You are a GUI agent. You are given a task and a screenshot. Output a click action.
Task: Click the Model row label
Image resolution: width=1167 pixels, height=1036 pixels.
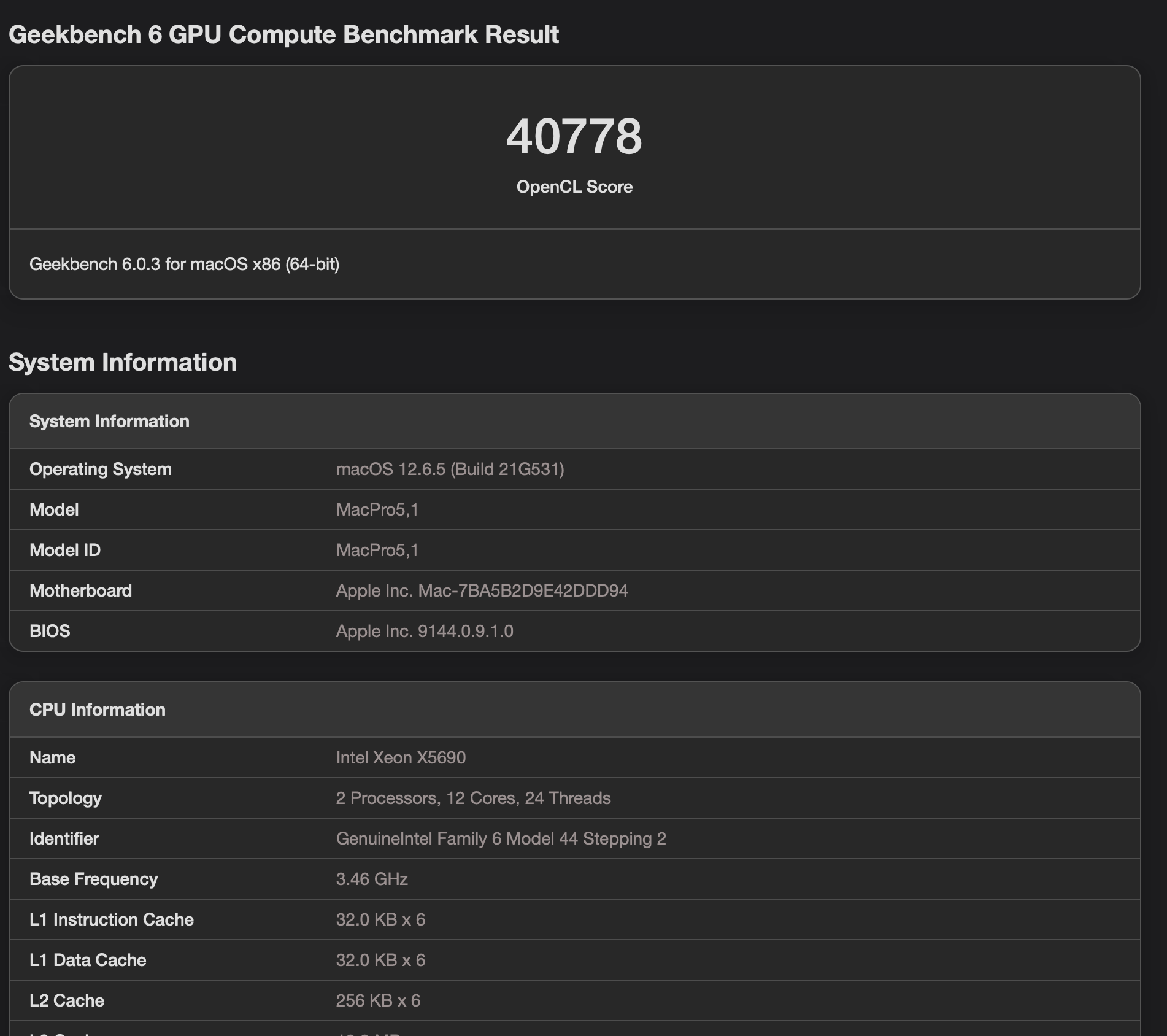(54, 509)
